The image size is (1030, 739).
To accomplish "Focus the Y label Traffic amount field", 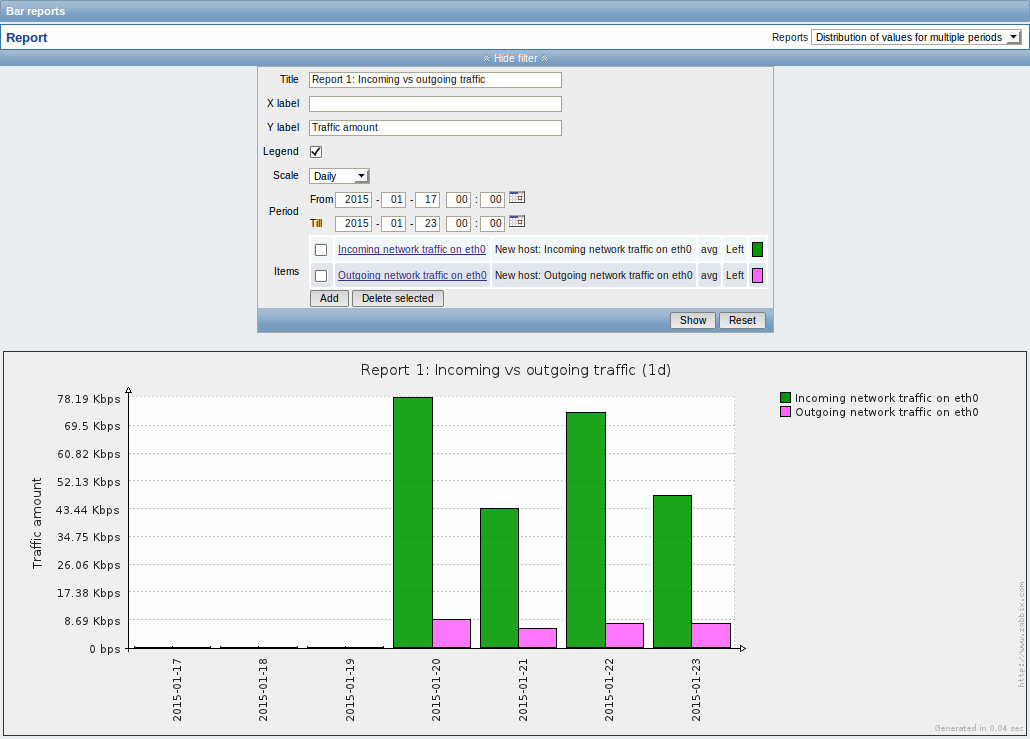I will (x=436, y=127).
